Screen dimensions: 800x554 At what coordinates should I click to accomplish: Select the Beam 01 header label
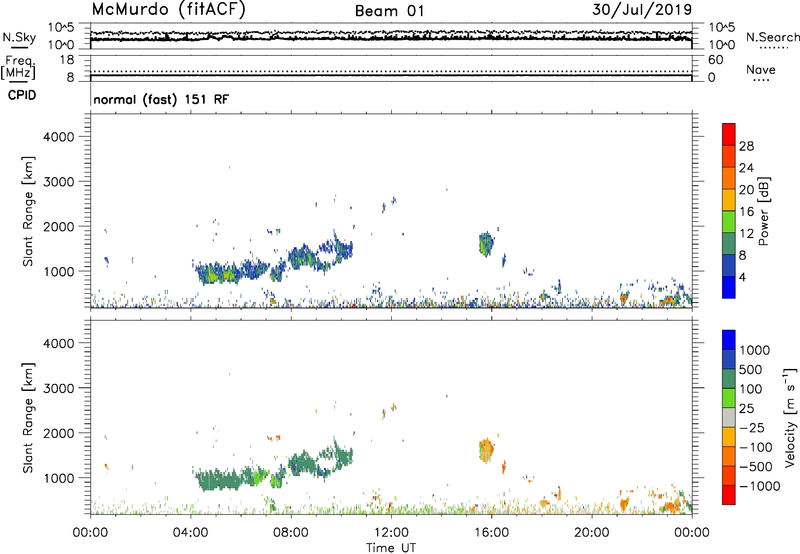pos(389,11)
